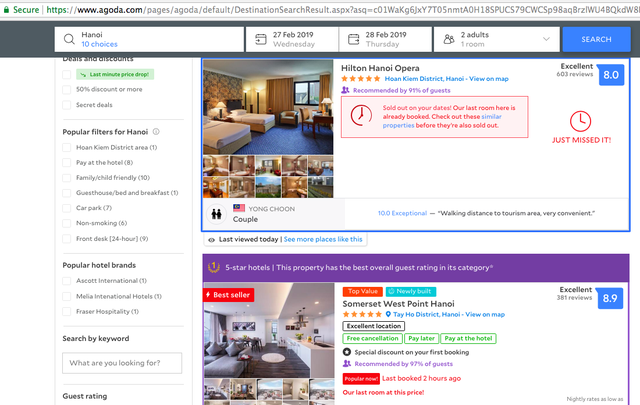Click Somerset Recommended by 97% of guests
The image size is (640, 405).
403,364
